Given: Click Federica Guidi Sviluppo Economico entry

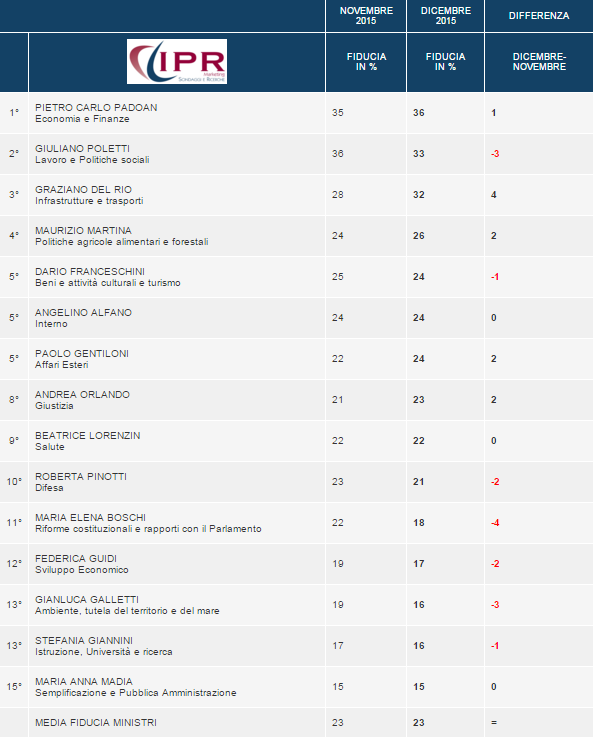Looking at the screenshot, I should 82,564.
